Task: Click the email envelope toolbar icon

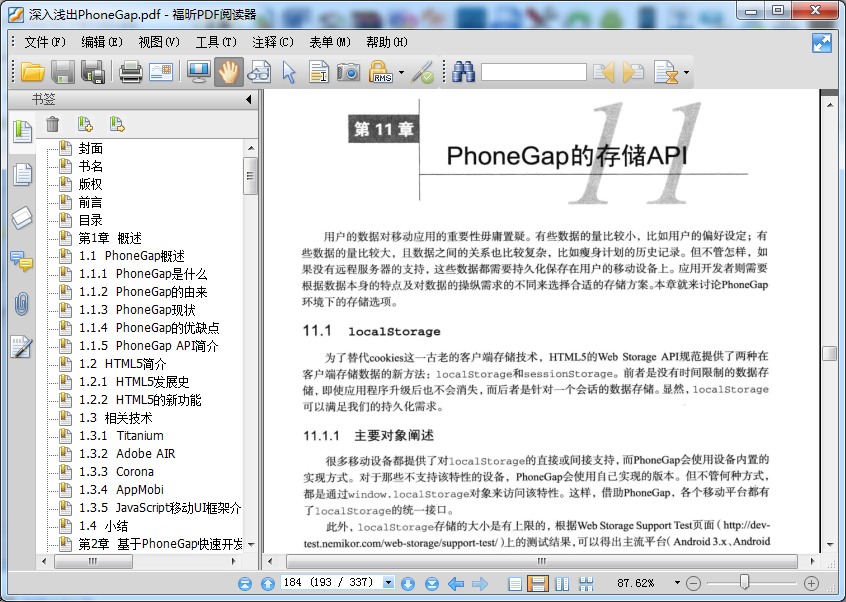Action: 161,72
